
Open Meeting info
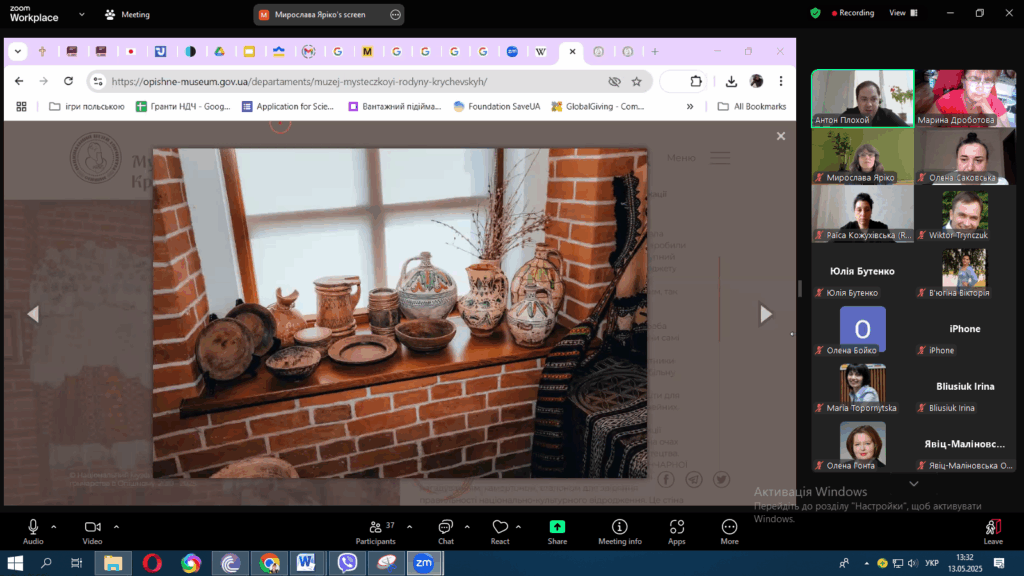(x=619, y=530)
